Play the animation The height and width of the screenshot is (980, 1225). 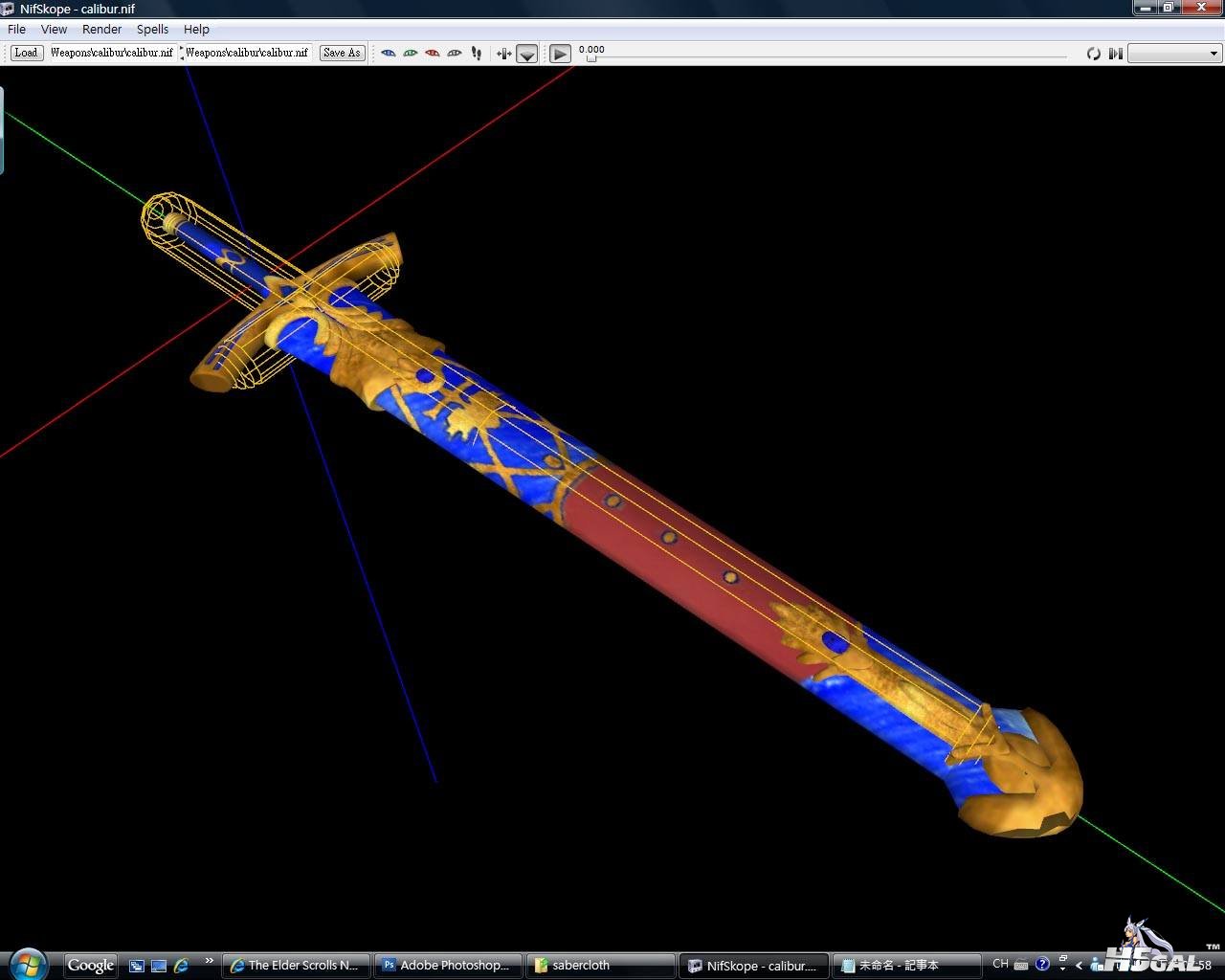[x=560, y=54]
